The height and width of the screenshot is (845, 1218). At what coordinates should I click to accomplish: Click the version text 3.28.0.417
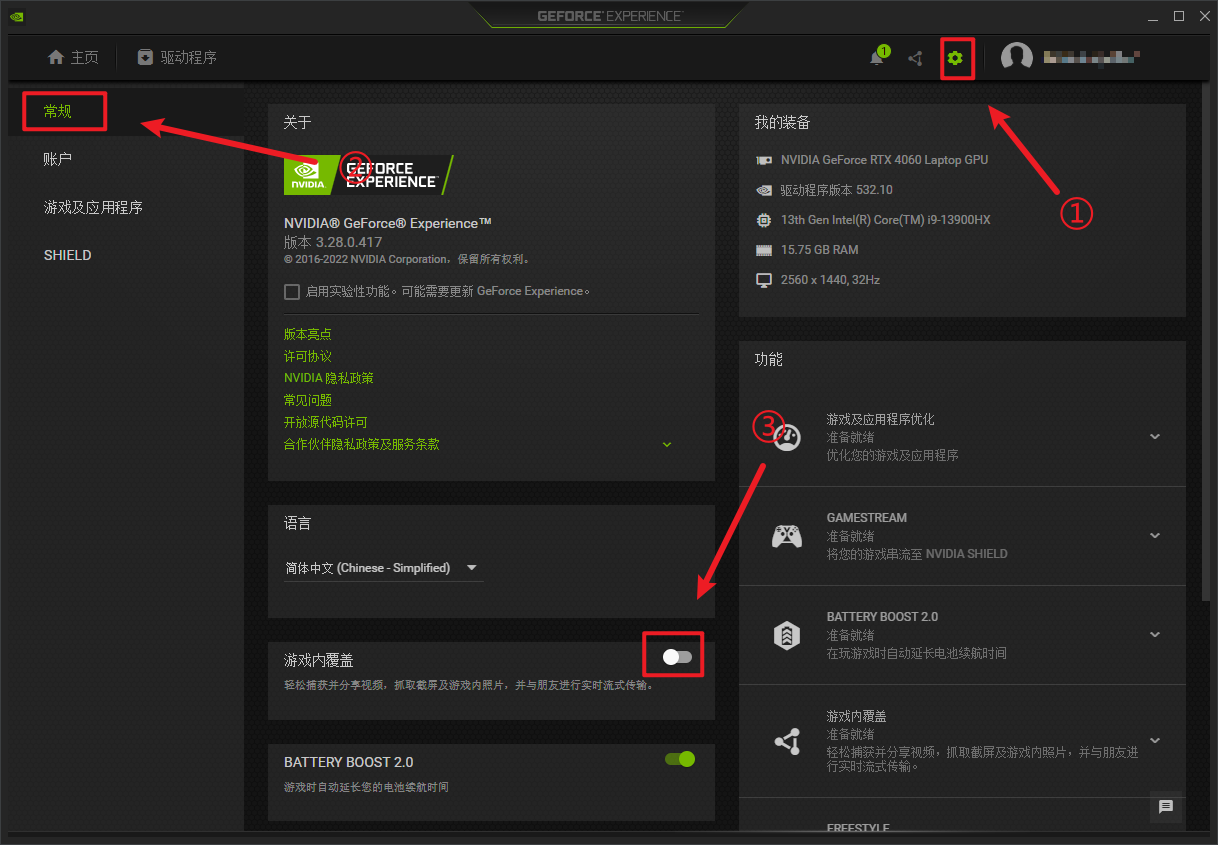(333, 242)
